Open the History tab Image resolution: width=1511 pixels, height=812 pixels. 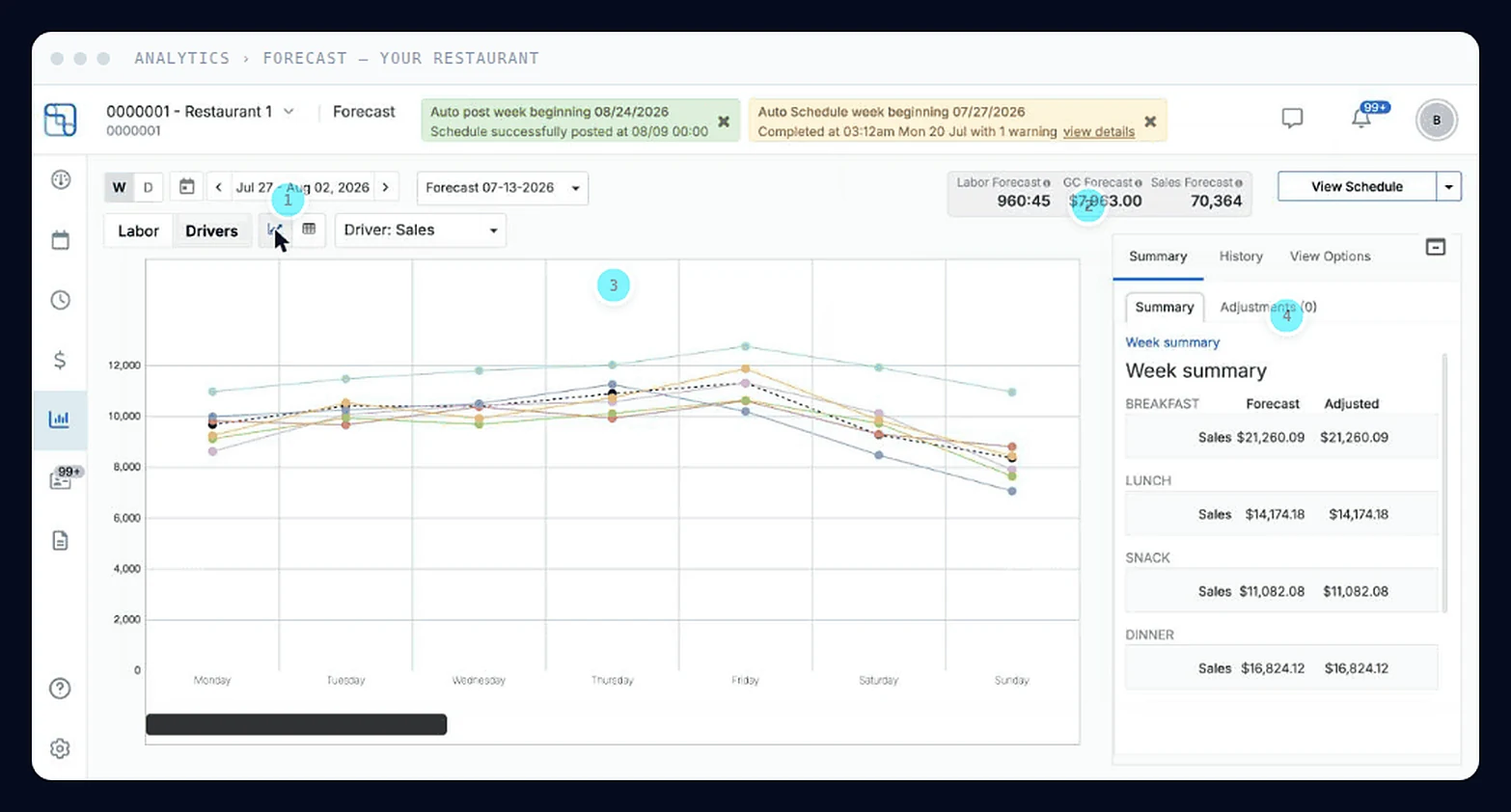(x=1241, y=257)
